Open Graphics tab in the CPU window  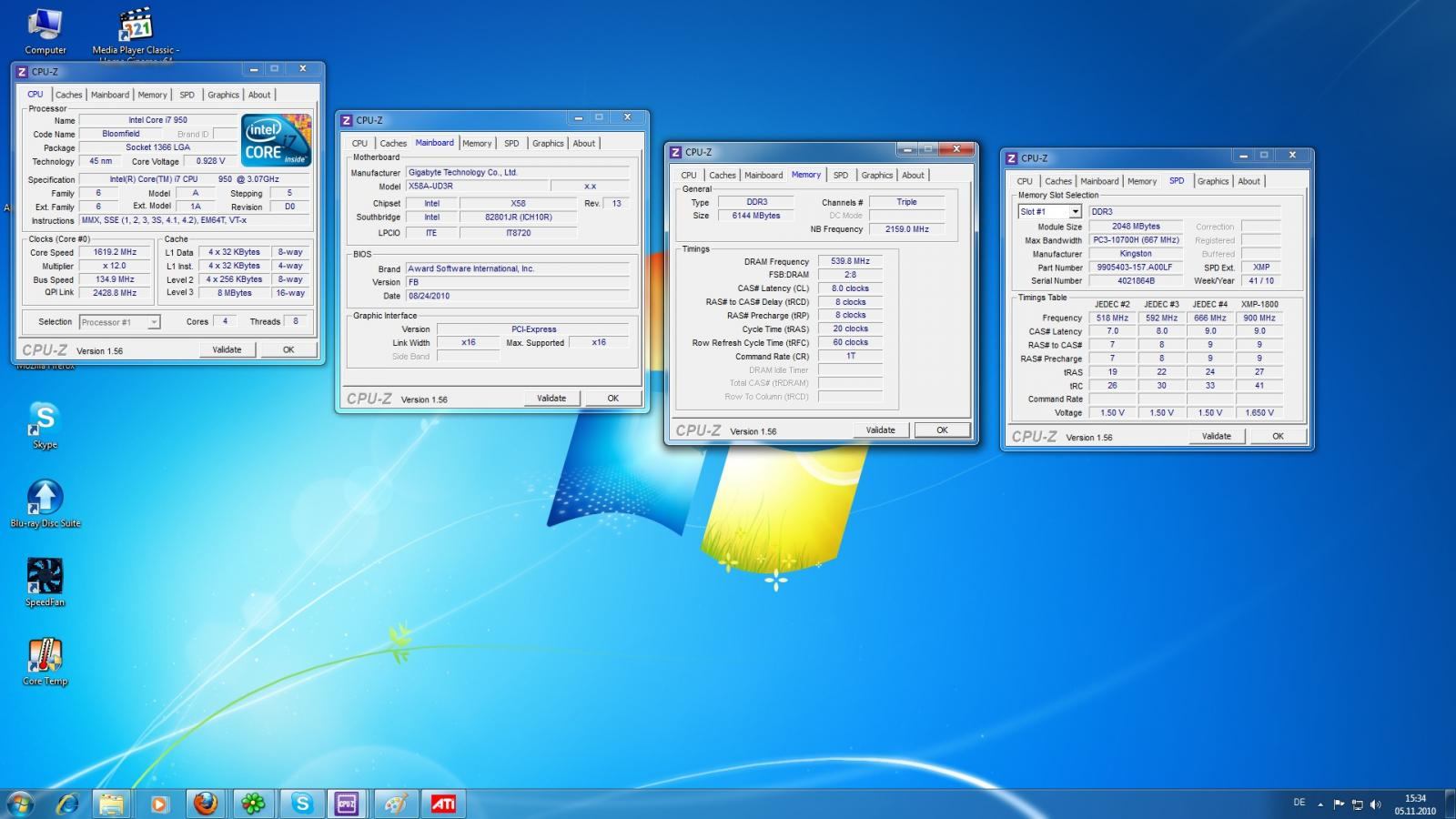click(x=223, y=95)
